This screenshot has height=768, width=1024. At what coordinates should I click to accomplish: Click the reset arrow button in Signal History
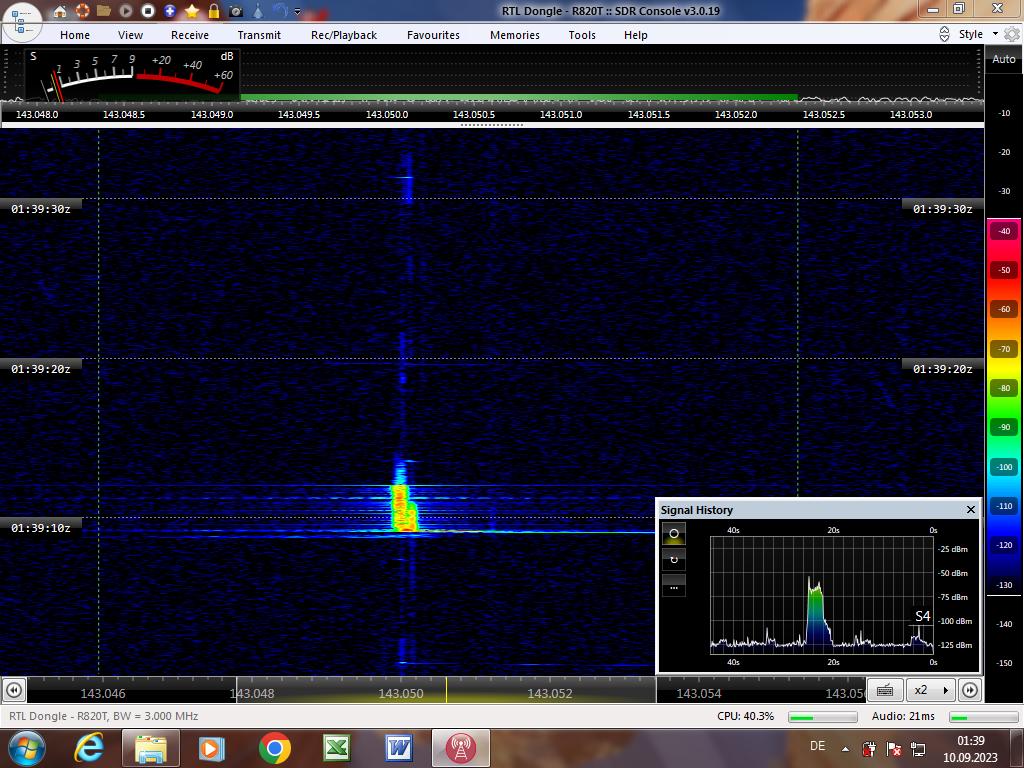pyautogui.click(x=673, y=560)
